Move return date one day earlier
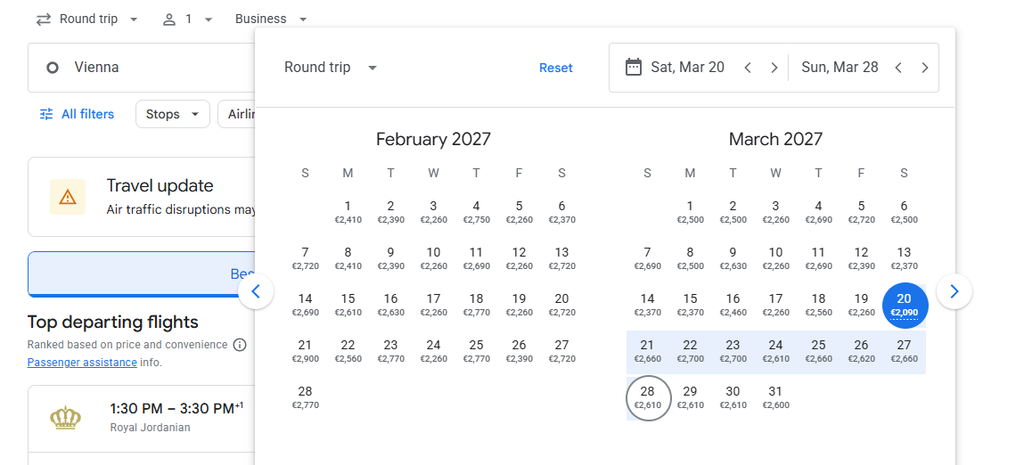 click(899, 67)
